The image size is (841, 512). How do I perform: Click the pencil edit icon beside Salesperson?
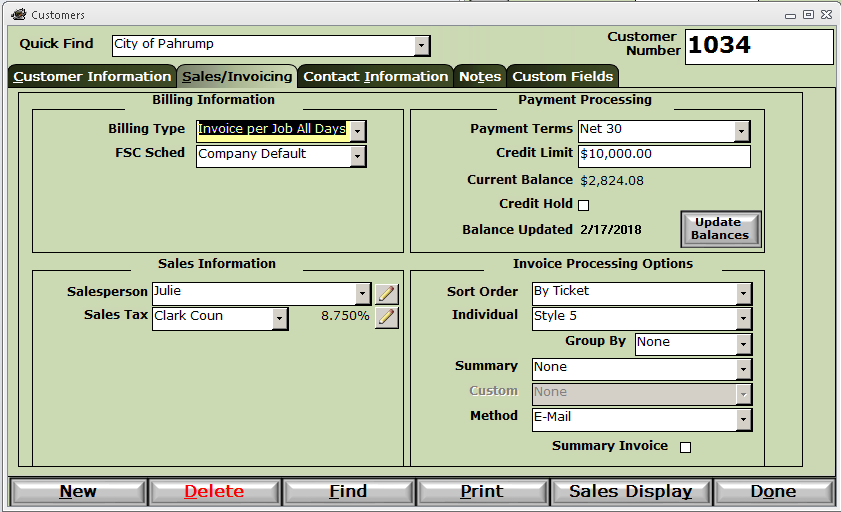tap(387, 293)
